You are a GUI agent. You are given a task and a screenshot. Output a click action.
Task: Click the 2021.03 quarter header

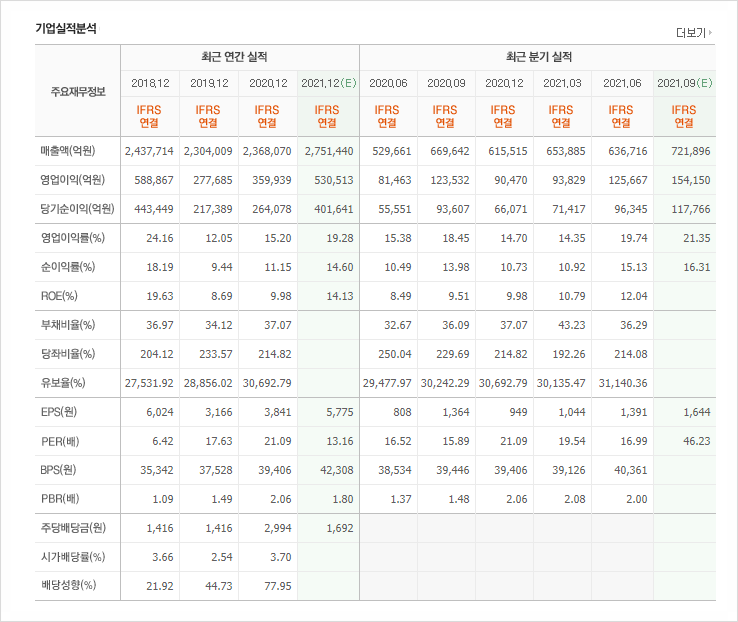pyautogui.click(x=562, y=83)
